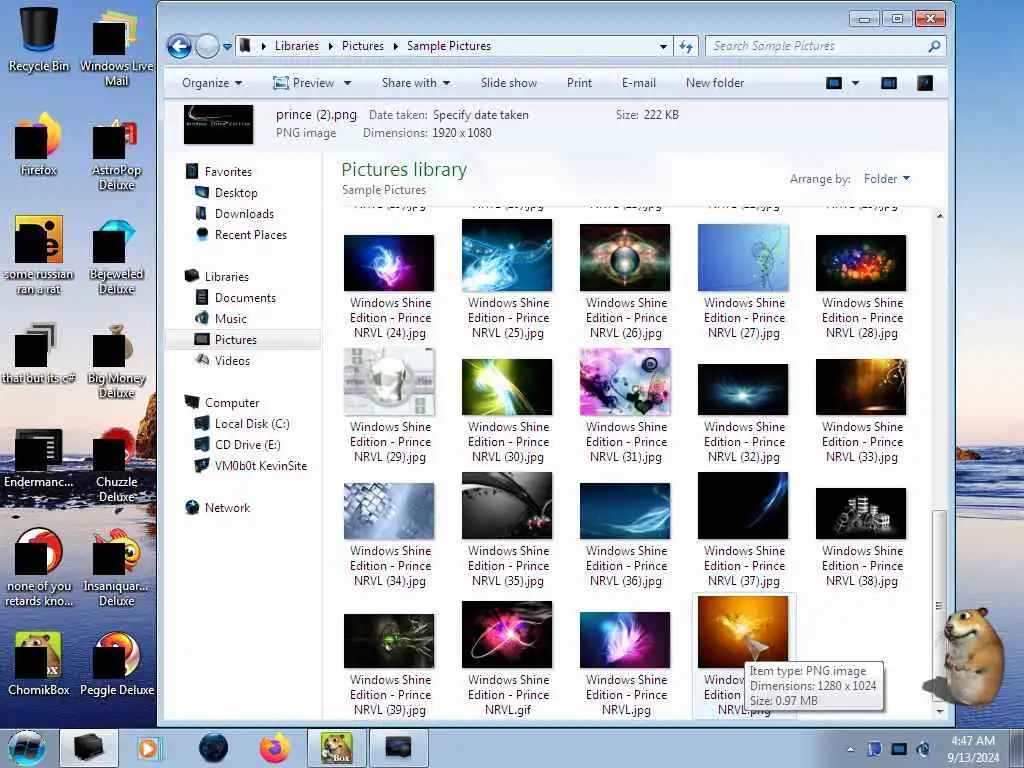Start the Slide show

point(509,83)
